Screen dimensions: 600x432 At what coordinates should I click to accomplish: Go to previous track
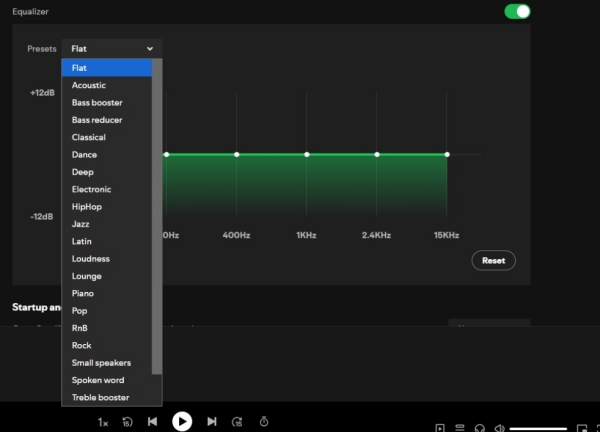coord(152,421)
